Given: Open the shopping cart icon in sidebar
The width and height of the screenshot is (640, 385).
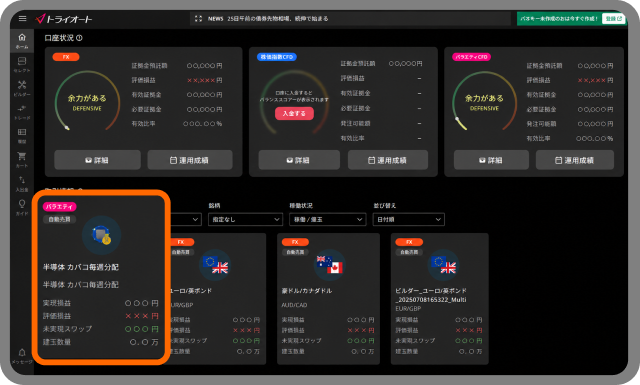Looking at the screenshot, I should pyautogui.click(x=22, y=159).
